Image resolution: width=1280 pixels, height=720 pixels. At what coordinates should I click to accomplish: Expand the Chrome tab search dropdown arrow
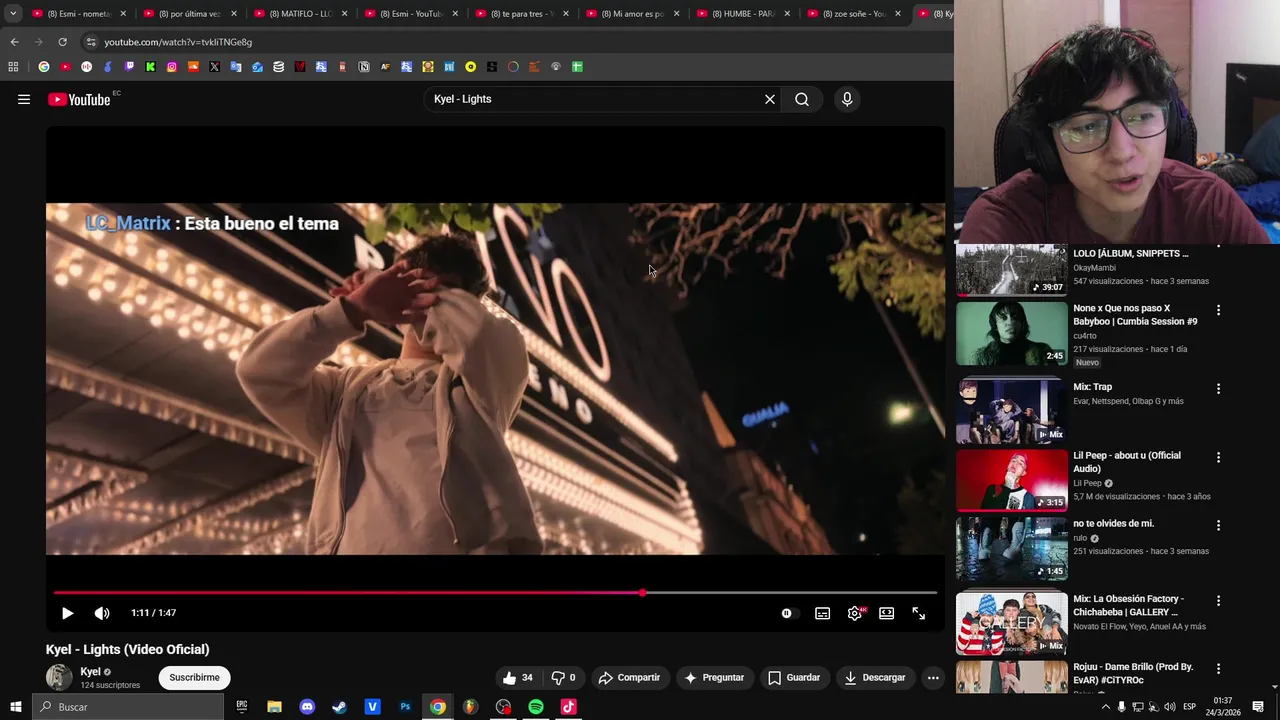coord(13,13)
